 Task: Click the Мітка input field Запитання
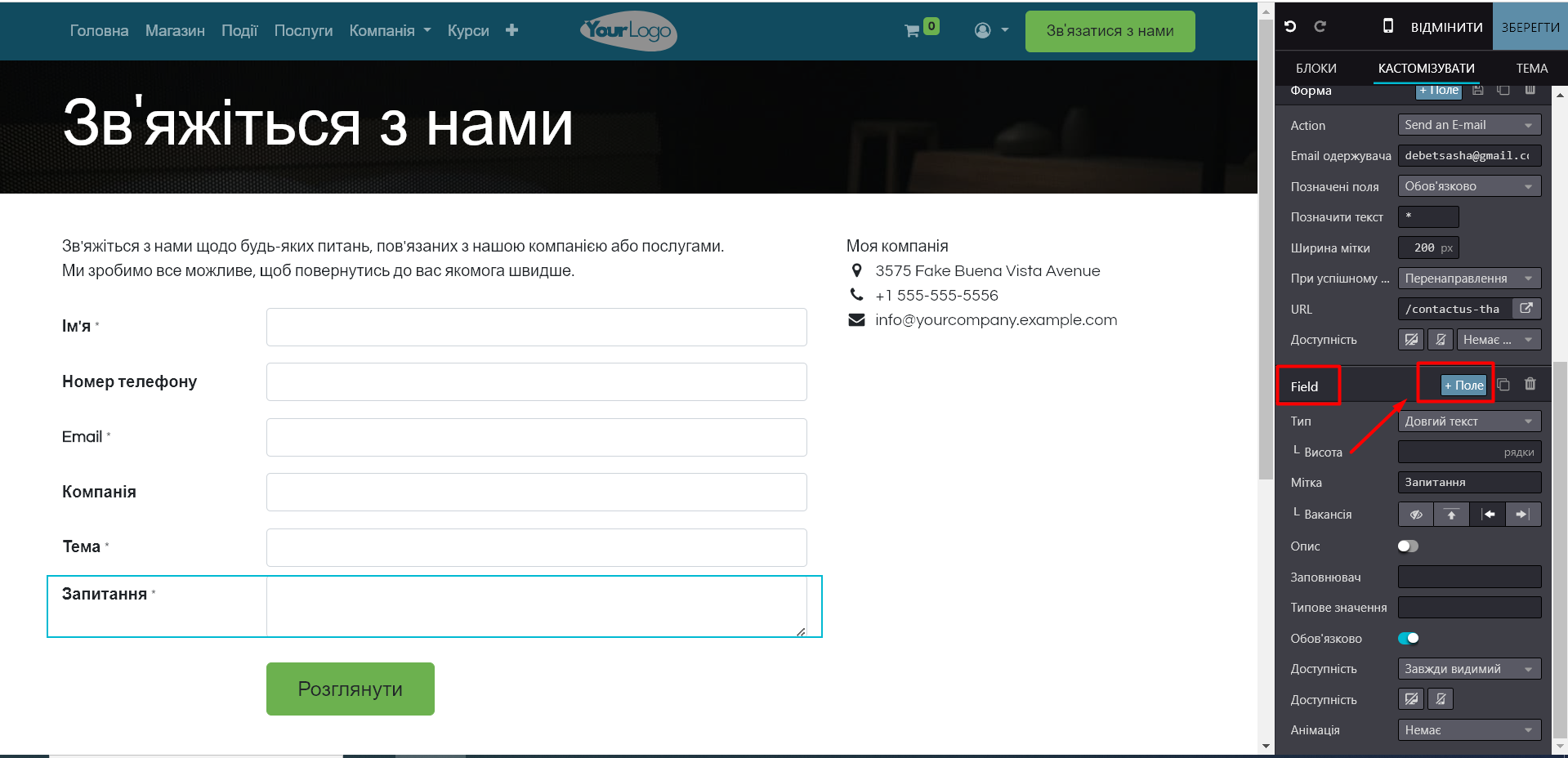coord(1468,483)
